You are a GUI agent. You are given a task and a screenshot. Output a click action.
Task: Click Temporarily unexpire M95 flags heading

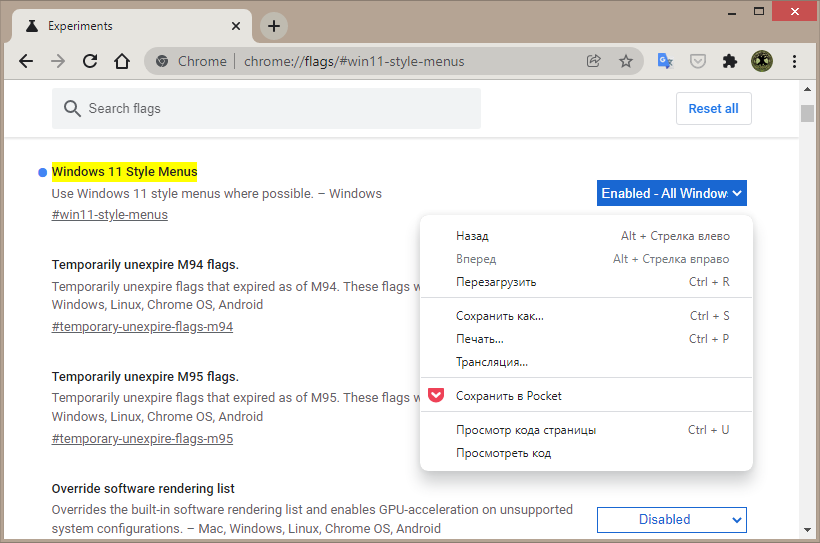145,377
